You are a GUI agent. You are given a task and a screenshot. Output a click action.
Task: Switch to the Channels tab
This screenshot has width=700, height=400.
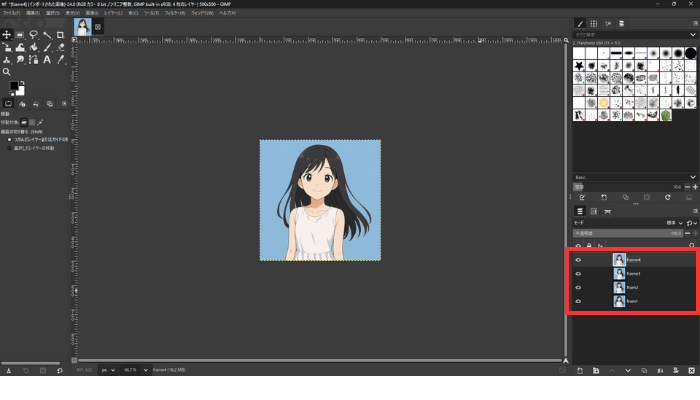point(594,211)
